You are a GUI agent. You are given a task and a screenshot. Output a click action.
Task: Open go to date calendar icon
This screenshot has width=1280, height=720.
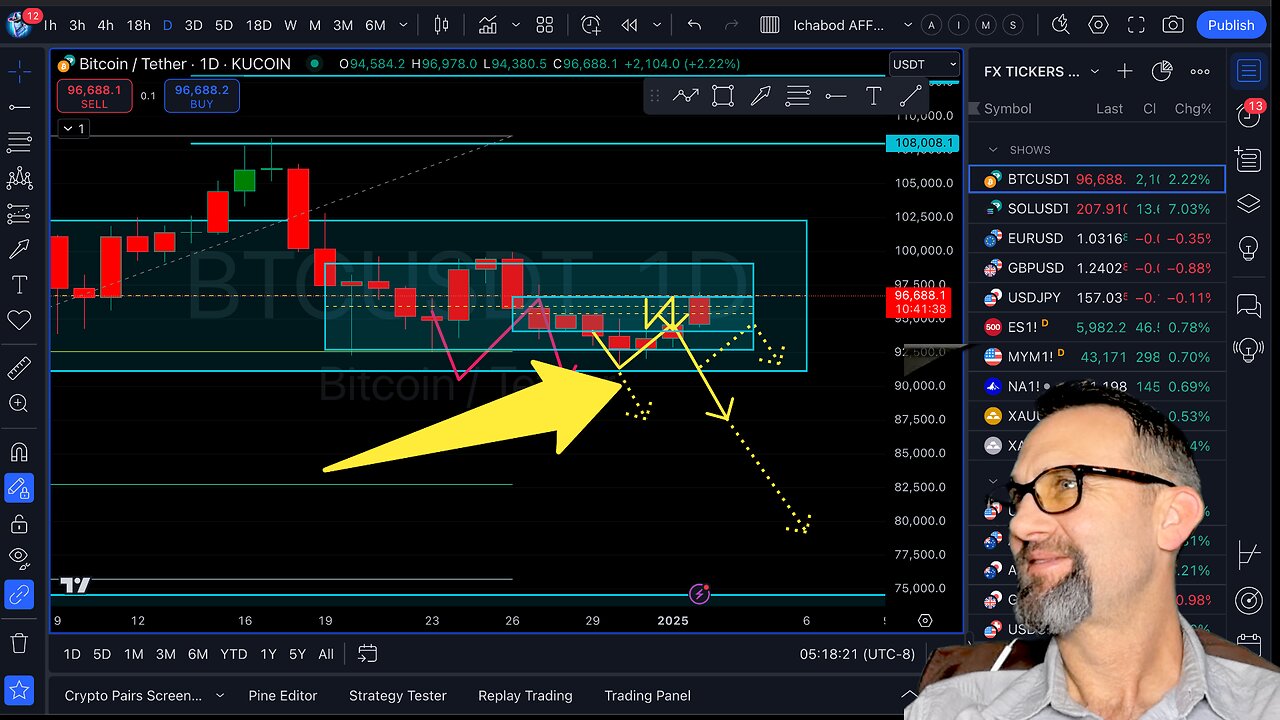coord(367,654)
